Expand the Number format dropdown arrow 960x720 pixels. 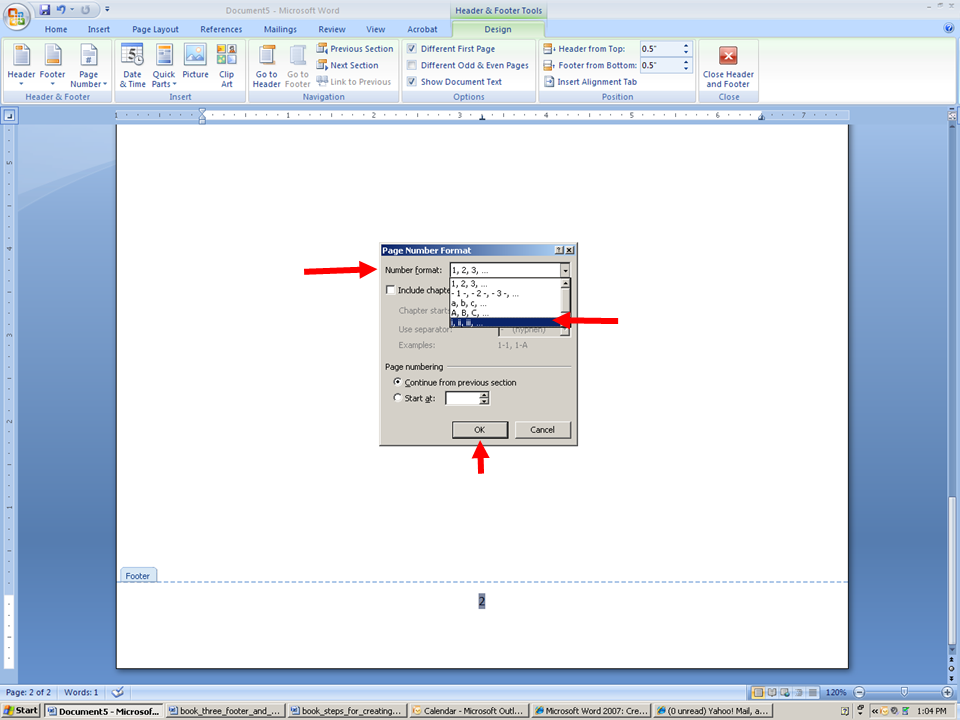(x=564, y=270)
